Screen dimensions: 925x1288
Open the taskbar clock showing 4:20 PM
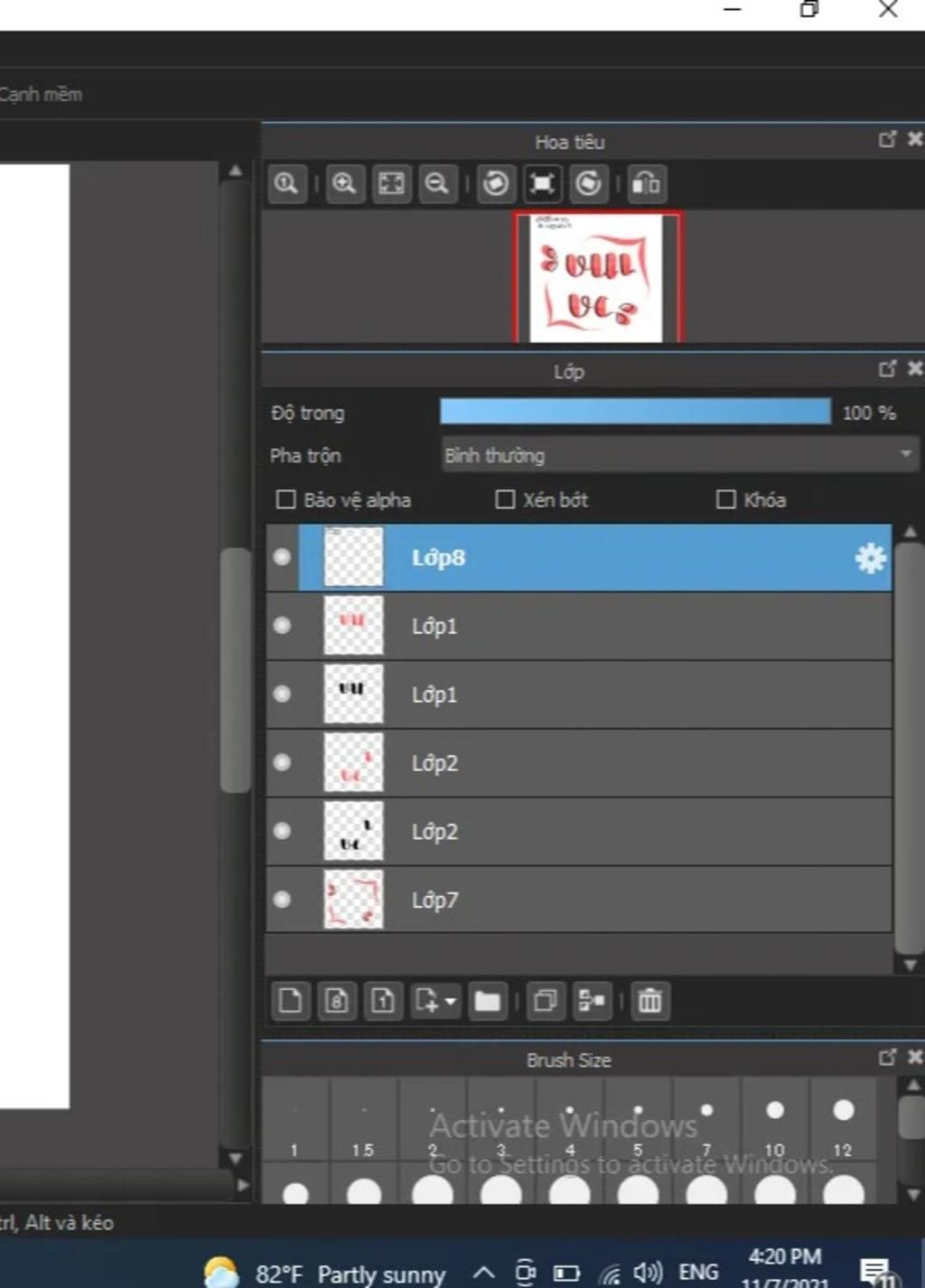point(784,1270)
